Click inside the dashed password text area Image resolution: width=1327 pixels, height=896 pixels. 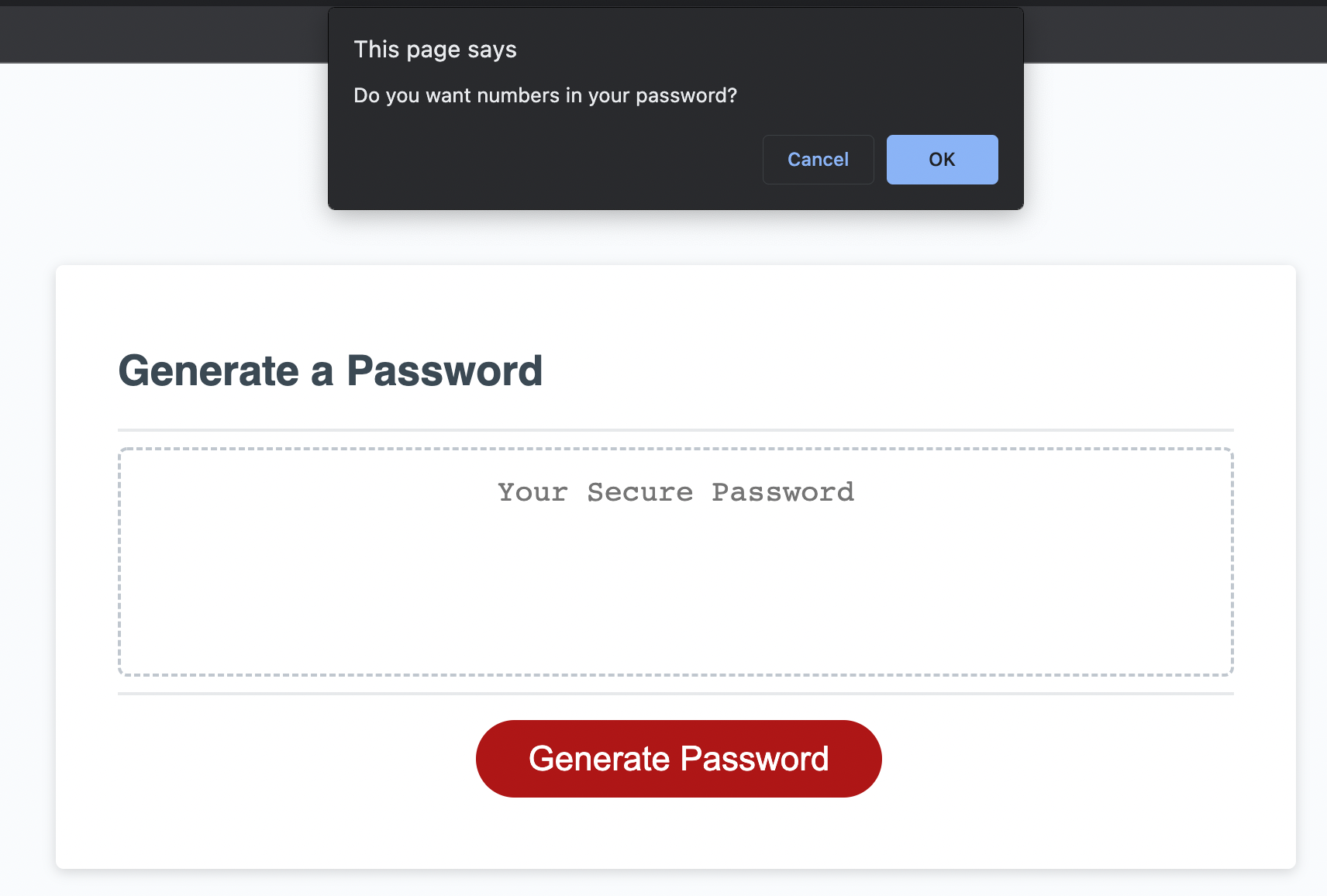coord(675,562)
